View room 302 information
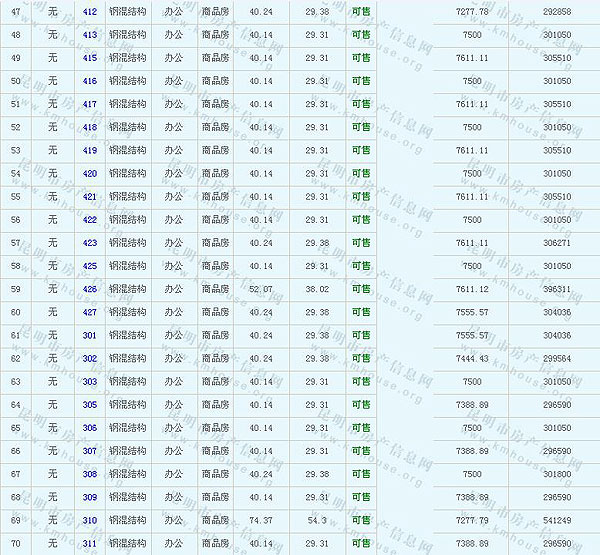Viewport: 600px width, 555px height. [x=90, y=358]
